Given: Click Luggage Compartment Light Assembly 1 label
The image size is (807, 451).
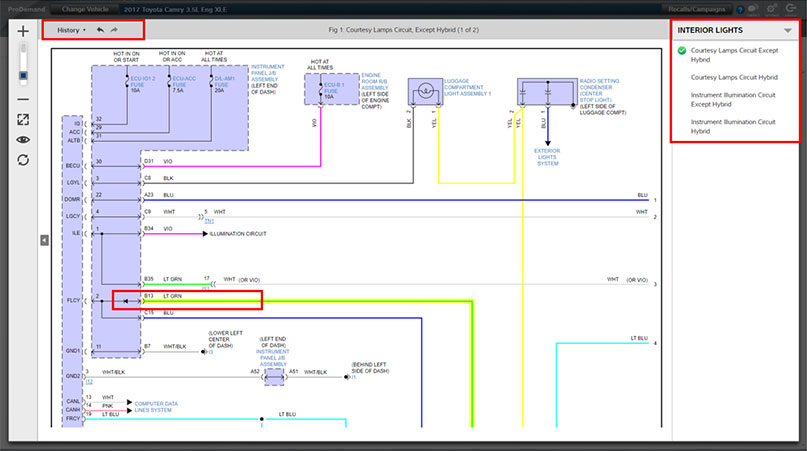Looking at the screenshot, I should pos(467,88).
